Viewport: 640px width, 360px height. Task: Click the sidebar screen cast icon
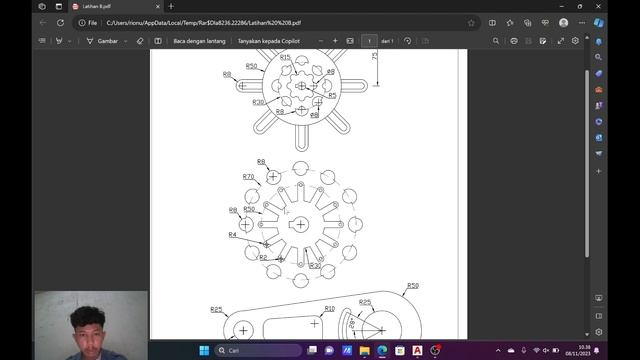(598, 298)
